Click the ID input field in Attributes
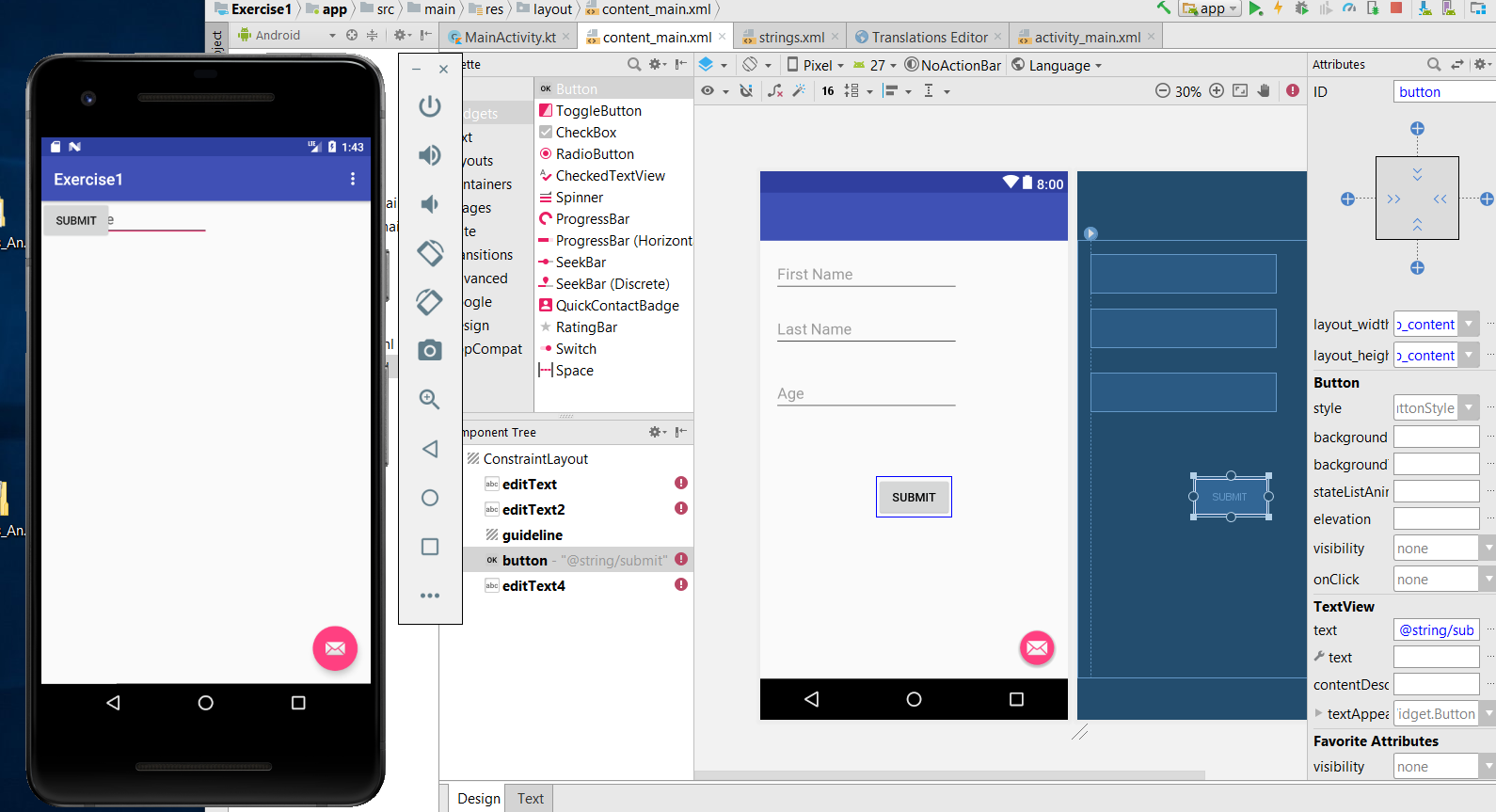Image resolution: width=1496 pixels, height=812 pixels. (1443, 92)
